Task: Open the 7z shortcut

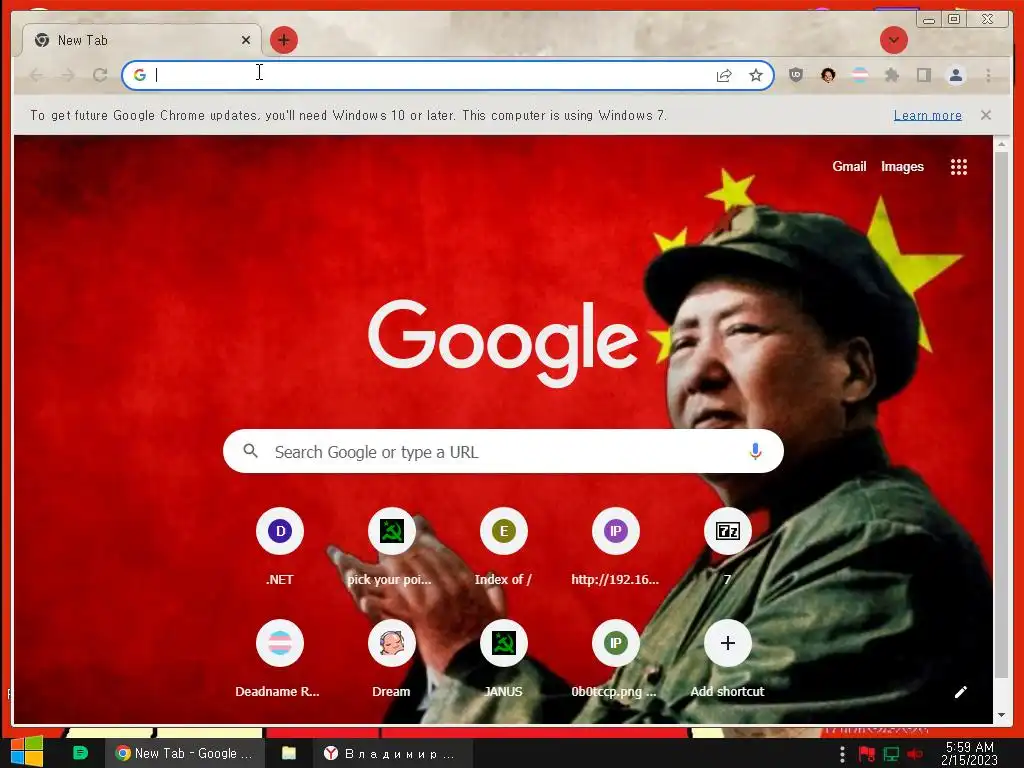Action: coord(728,547)
